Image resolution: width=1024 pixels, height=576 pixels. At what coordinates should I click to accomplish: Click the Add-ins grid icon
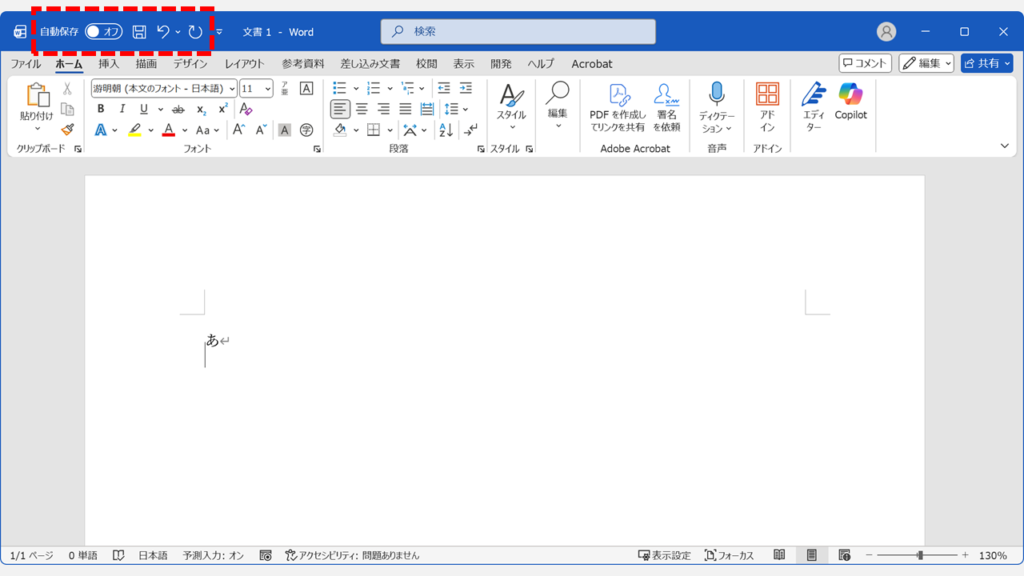767,102
